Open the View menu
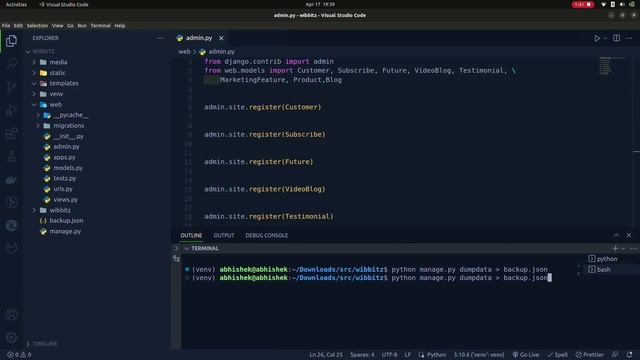 pos(57,25)
